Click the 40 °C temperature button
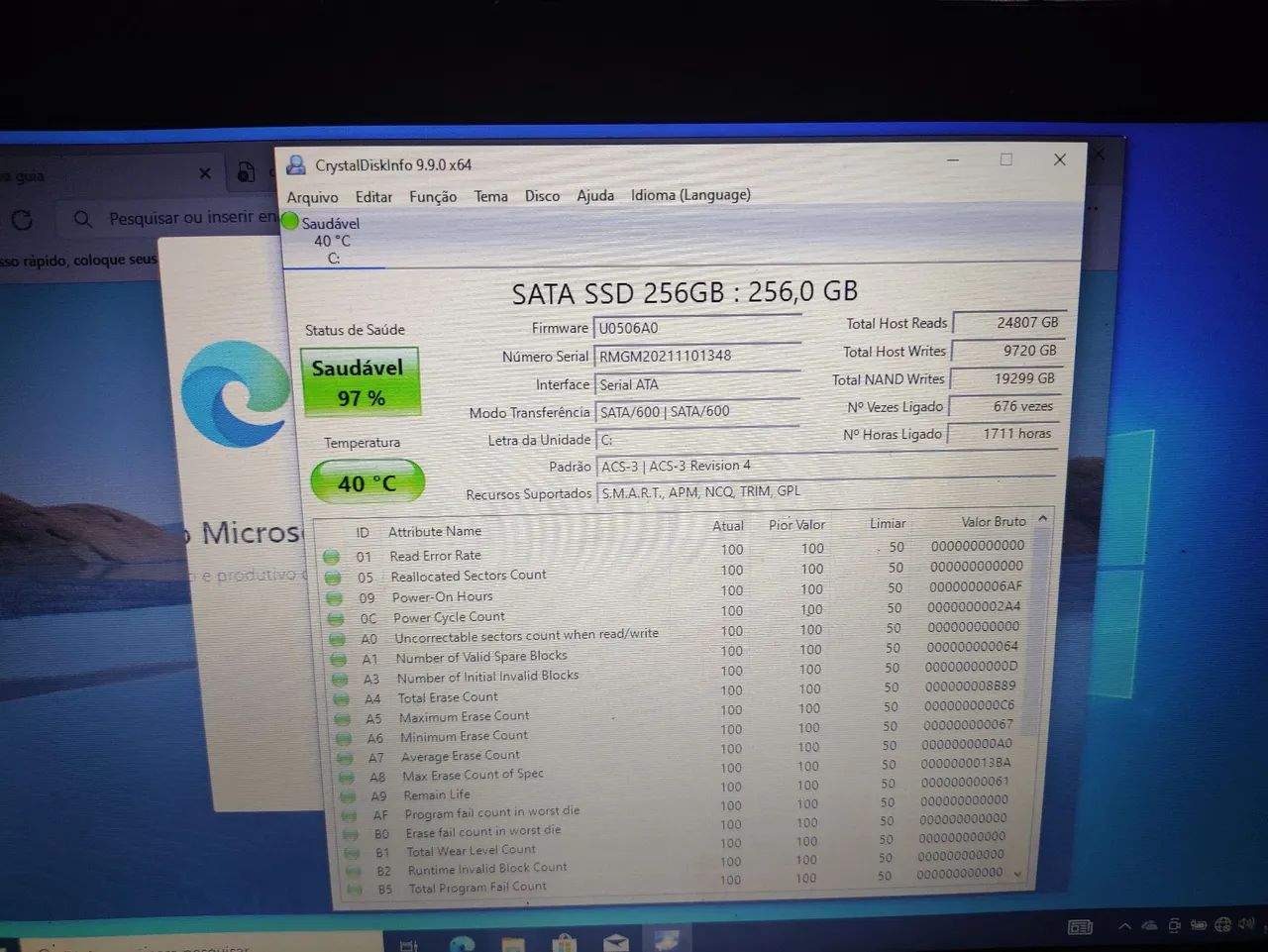Image resolution: width=1268 pixels, height=952 pixels. point(367,482)
